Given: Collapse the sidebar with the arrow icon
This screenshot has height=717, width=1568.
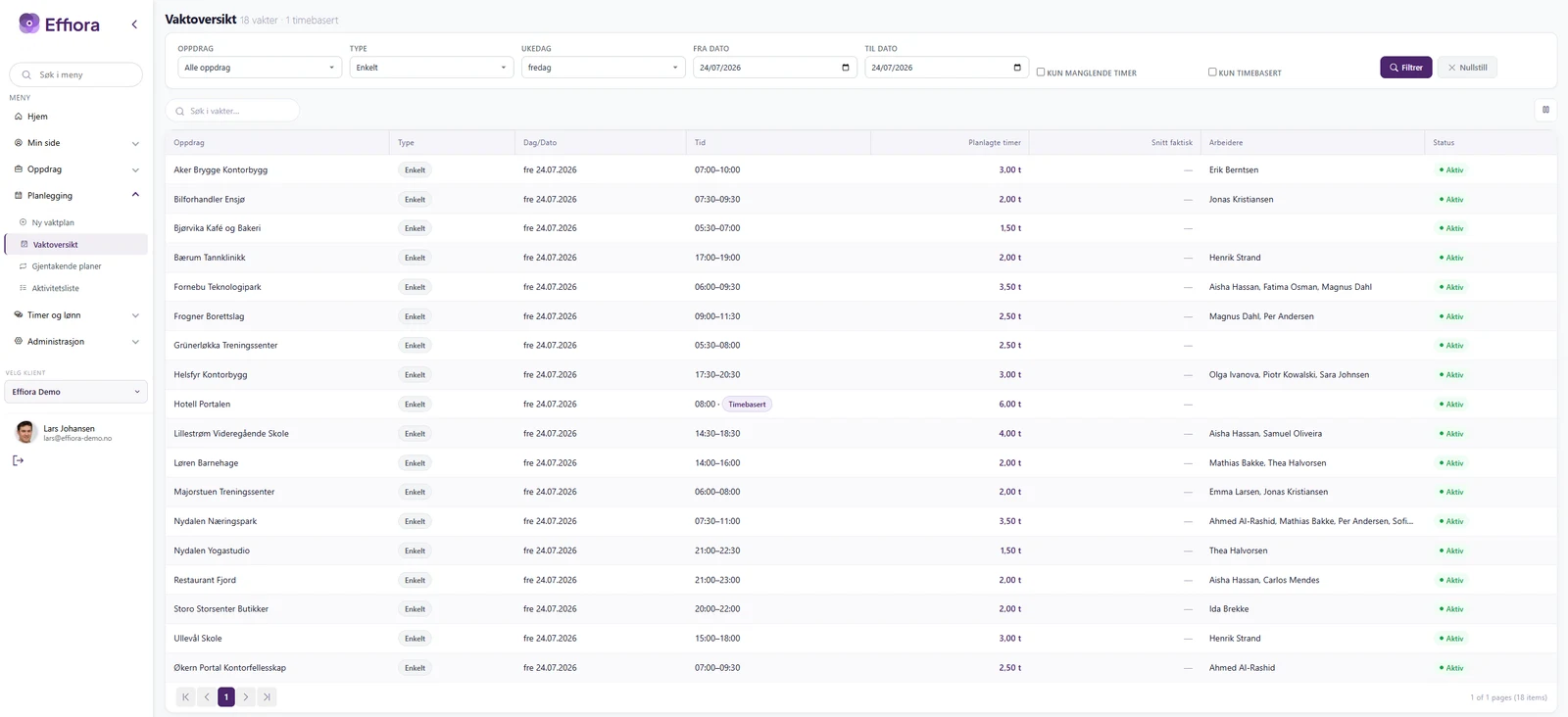Looking at the screenshot, I should point(134,24).
